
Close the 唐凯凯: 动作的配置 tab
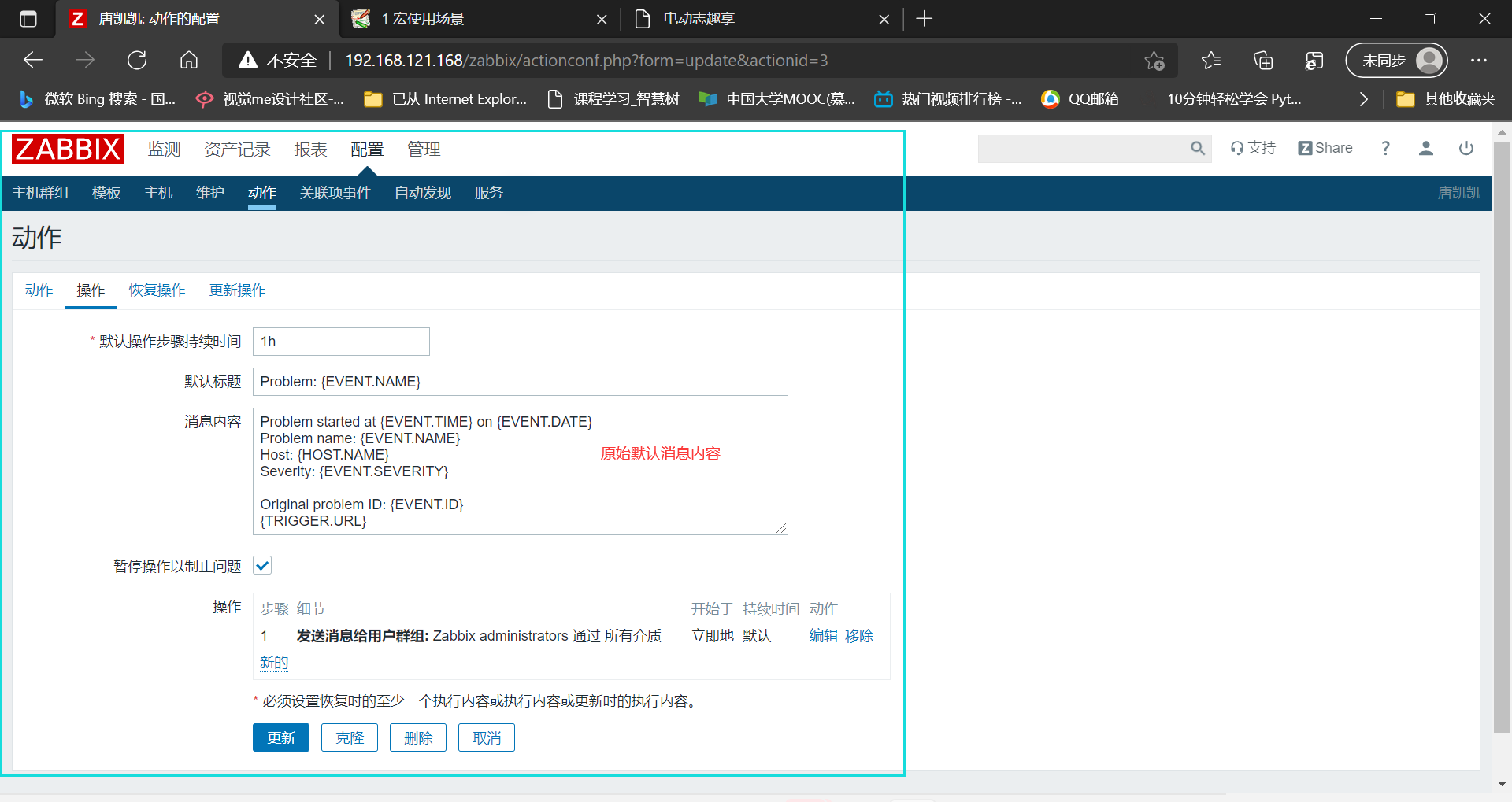pyautogui.click(x=319, y=19)
